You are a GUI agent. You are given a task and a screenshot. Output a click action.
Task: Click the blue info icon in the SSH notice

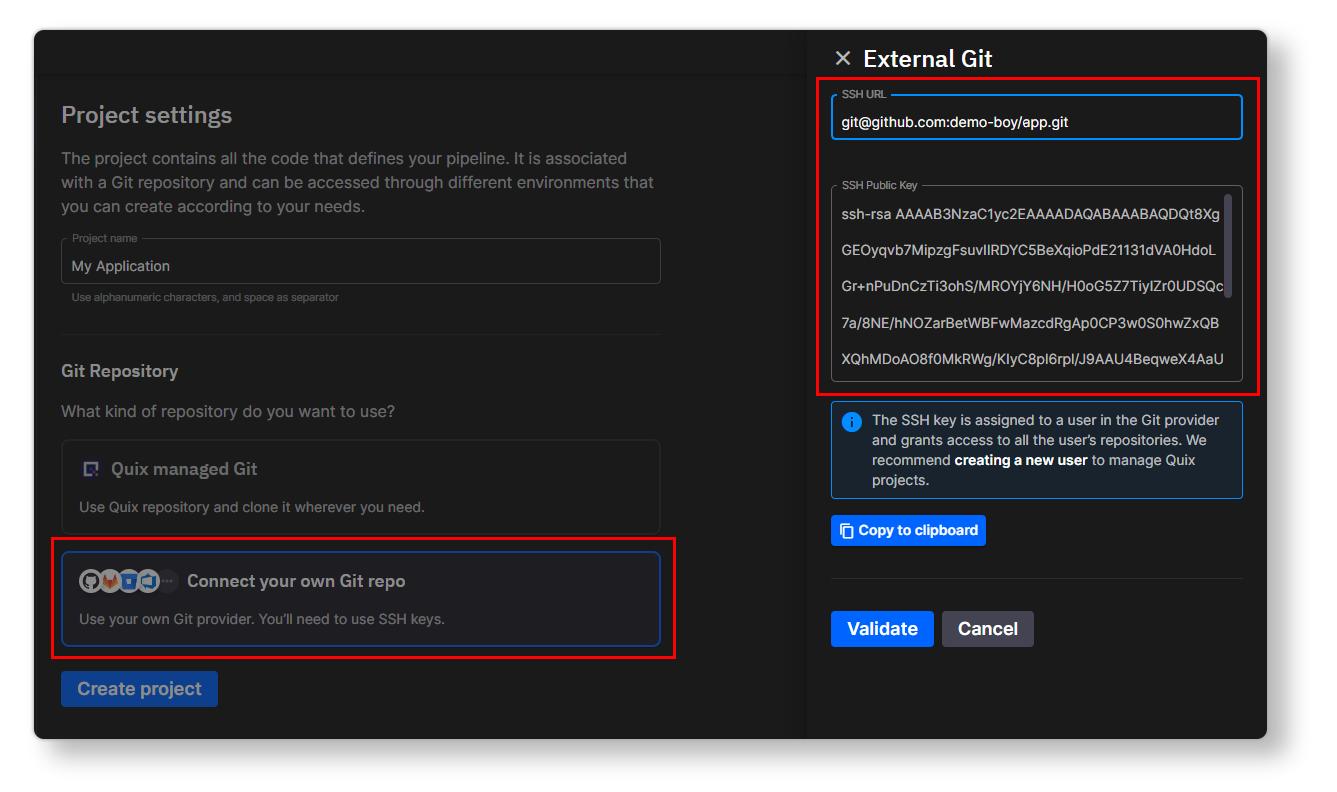point(851,420)
